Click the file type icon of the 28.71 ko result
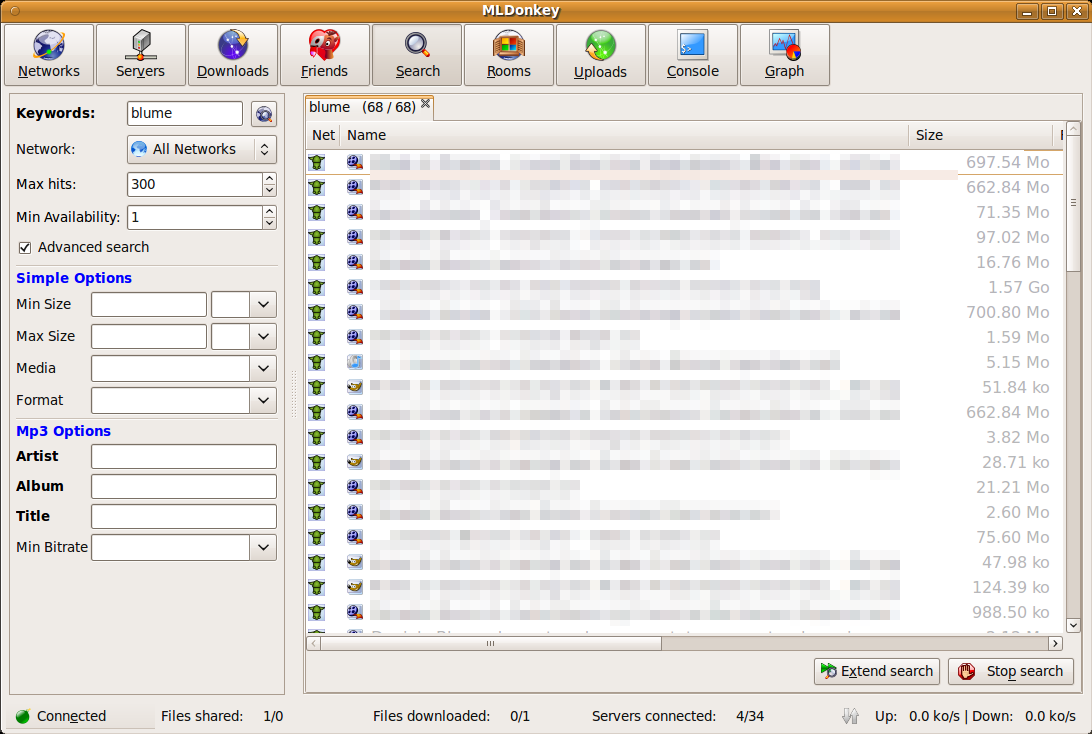 [x=354, y=462]
